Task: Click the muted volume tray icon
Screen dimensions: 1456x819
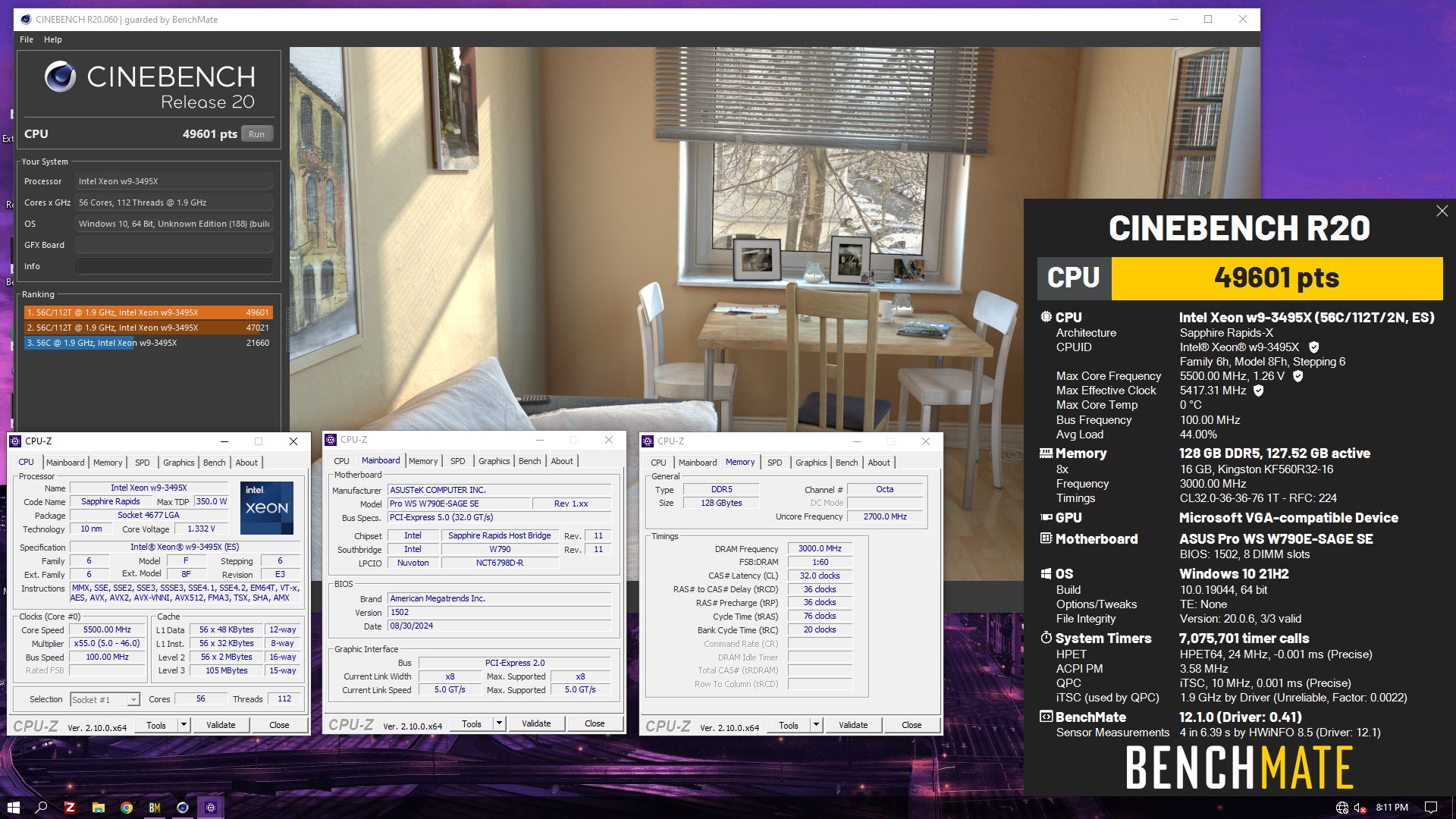Action: (x=1360, y=808)
